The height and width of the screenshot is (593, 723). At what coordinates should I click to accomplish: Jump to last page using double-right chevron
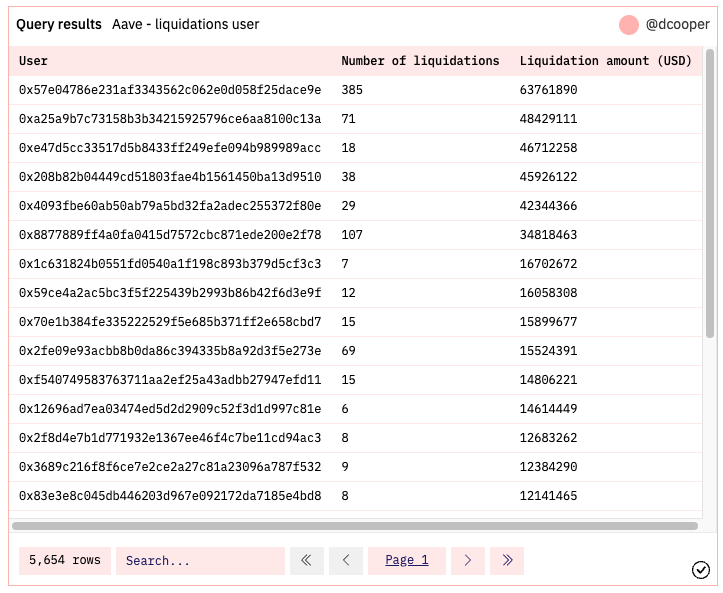pos(507,561)
